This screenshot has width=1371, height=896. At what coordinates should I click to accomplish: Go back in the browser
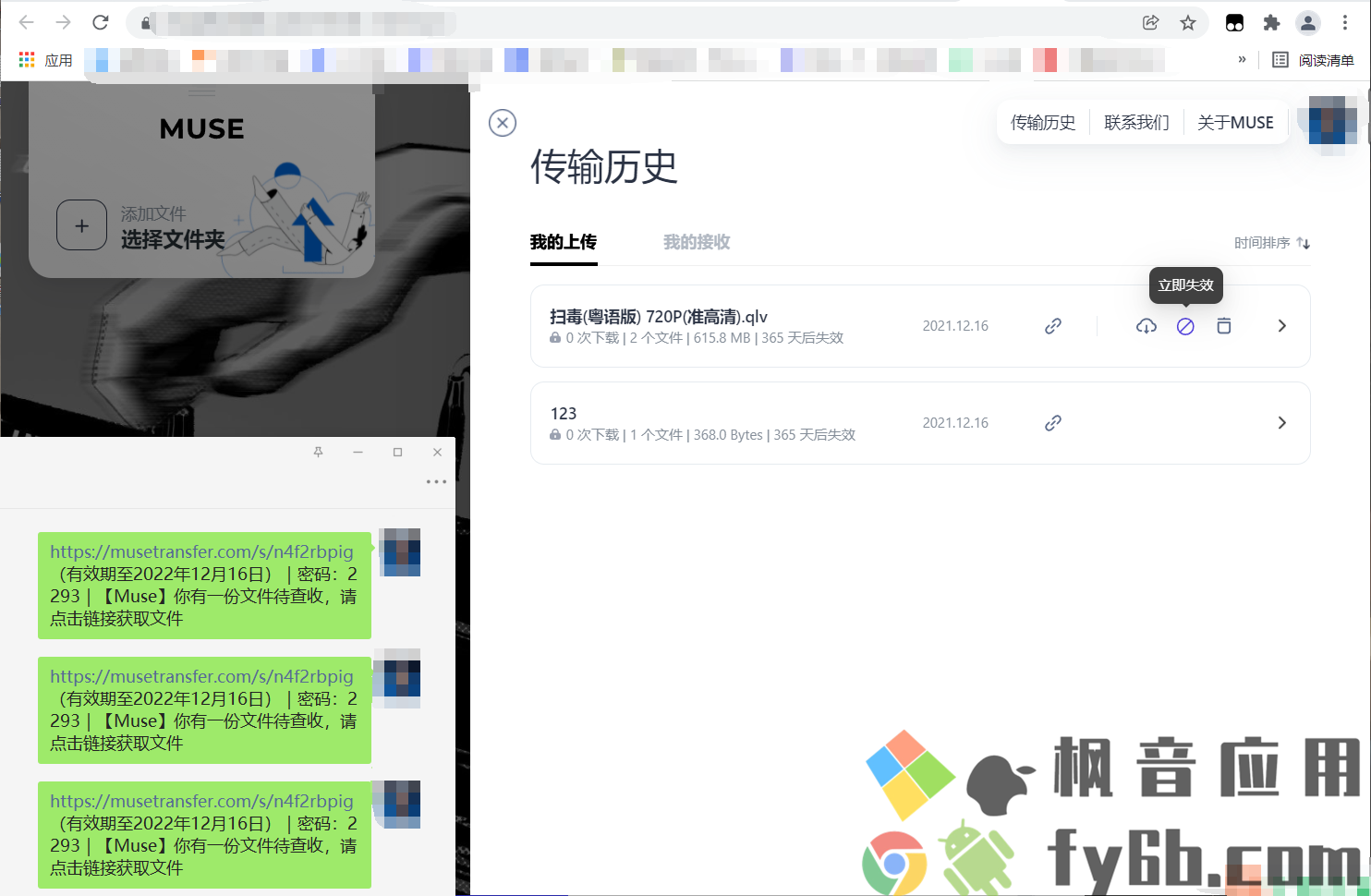27,22
